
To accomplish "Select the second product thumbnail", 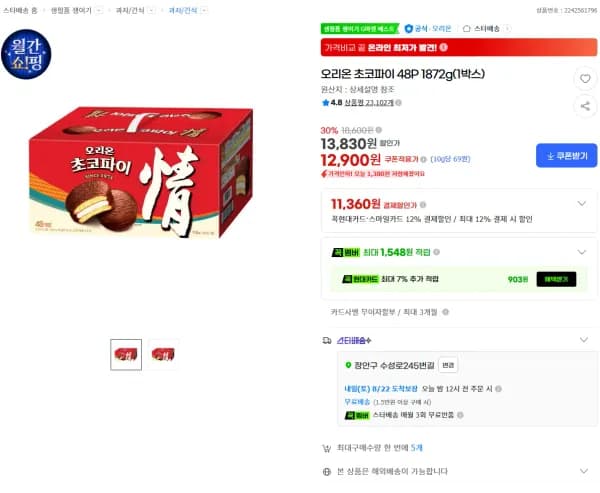I will [163, 354].
